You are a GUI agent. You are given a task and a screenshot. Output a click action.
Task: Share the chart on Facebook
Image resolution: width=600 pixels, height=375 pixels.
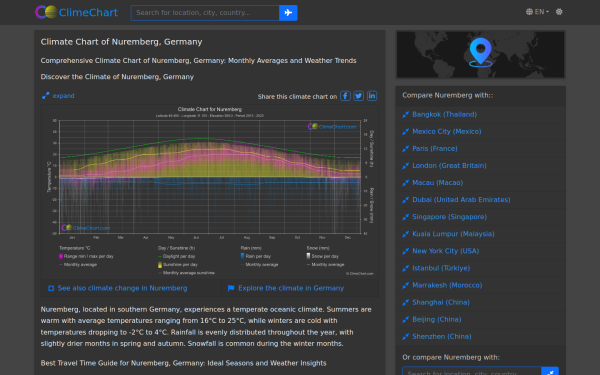tap(345, 96)
